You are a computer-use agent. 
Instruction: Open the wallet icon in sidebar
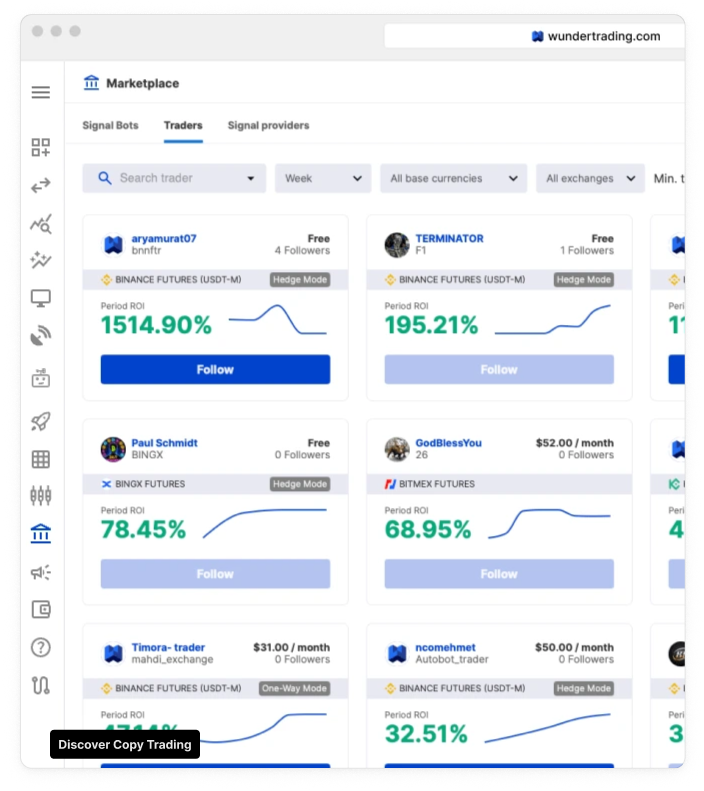click(41, 609)
